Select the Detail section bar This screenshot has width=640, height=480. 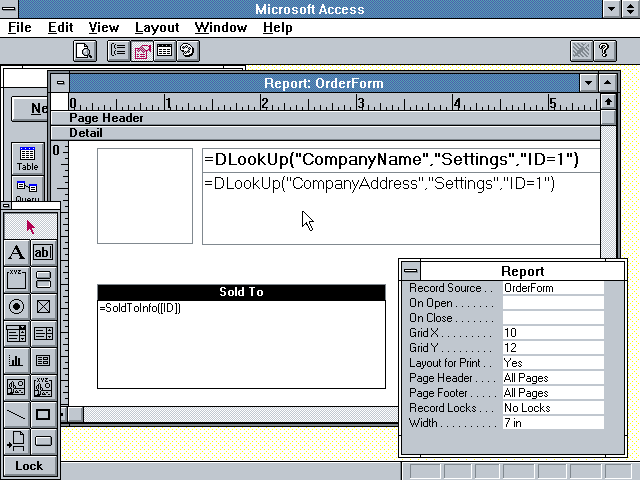click(x=326, y=133)
